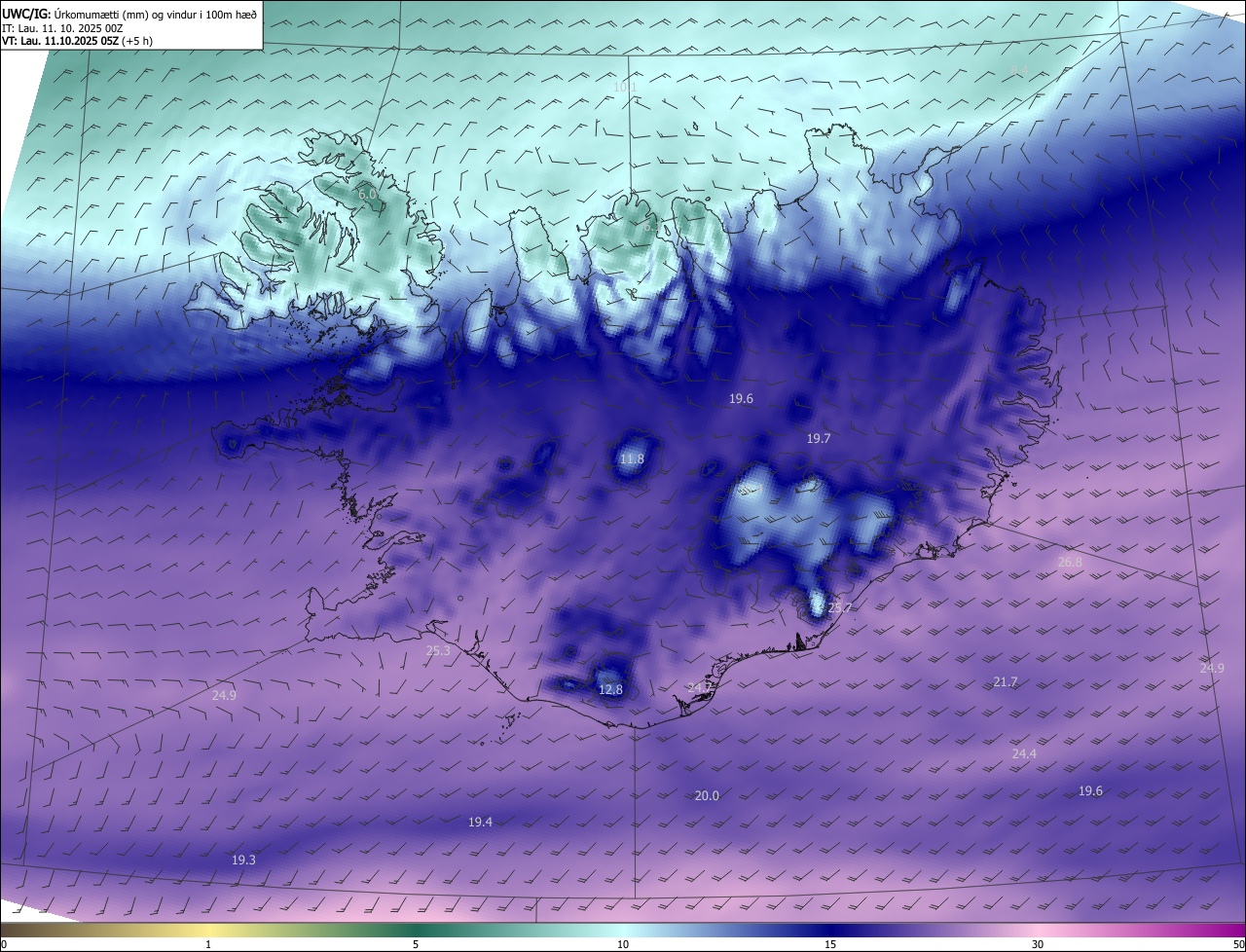This screenshot has height=952, width=1246.
Task: Click the map value 8.4
Action: coord(1019,70)
